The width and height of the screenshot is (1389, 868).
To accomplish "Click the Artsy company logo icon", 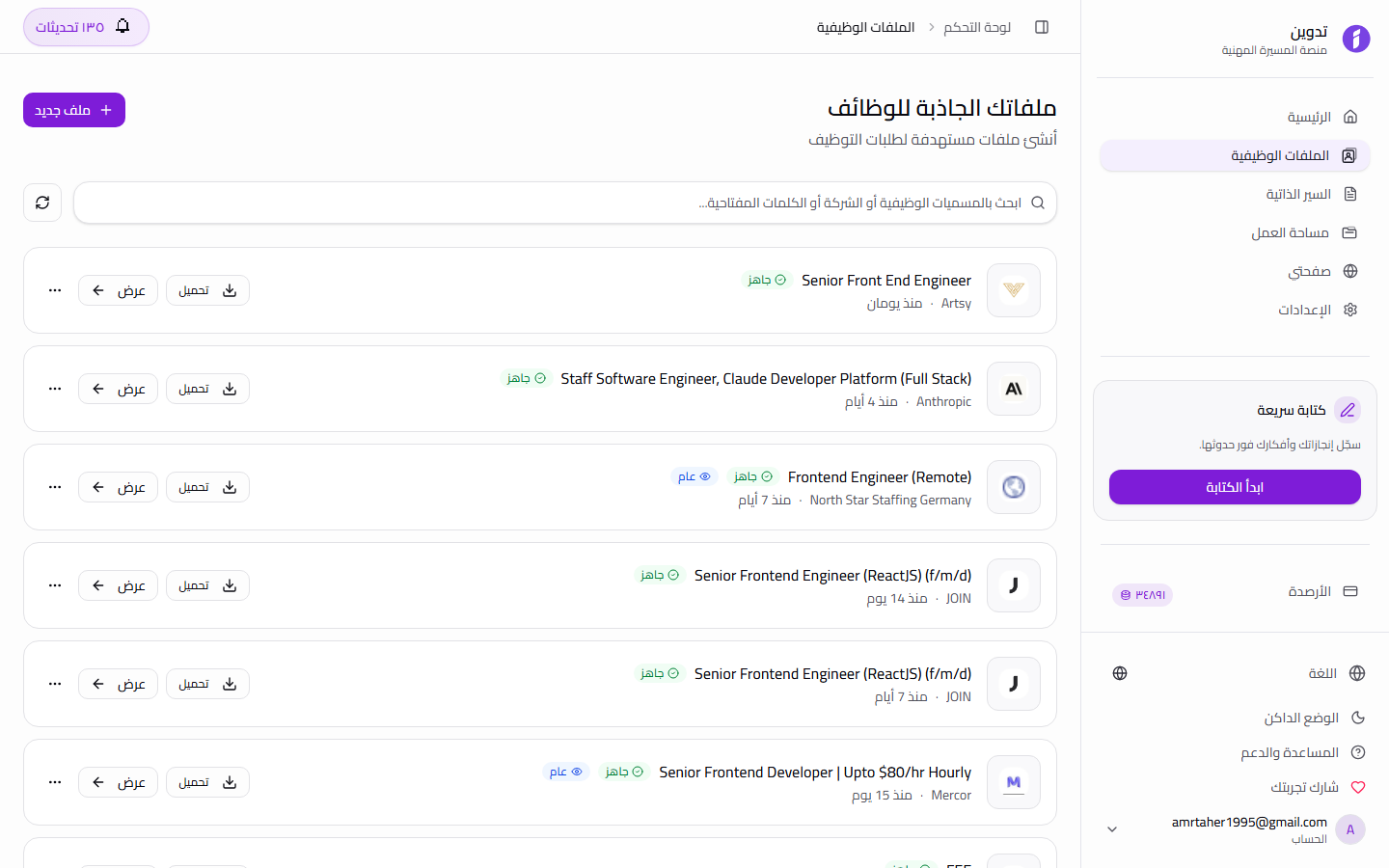I will click(1013, 290).
